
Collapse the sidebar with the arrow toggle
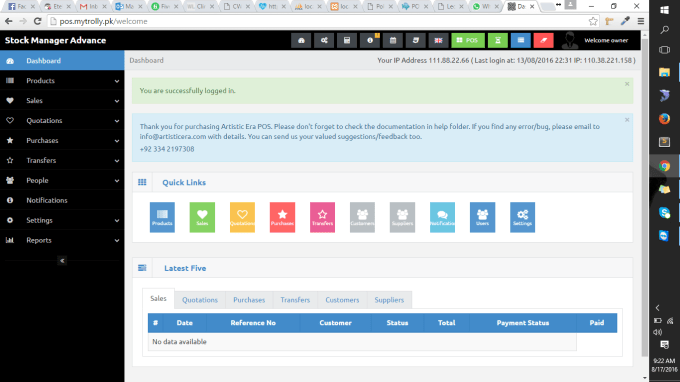tap(62, 261)
